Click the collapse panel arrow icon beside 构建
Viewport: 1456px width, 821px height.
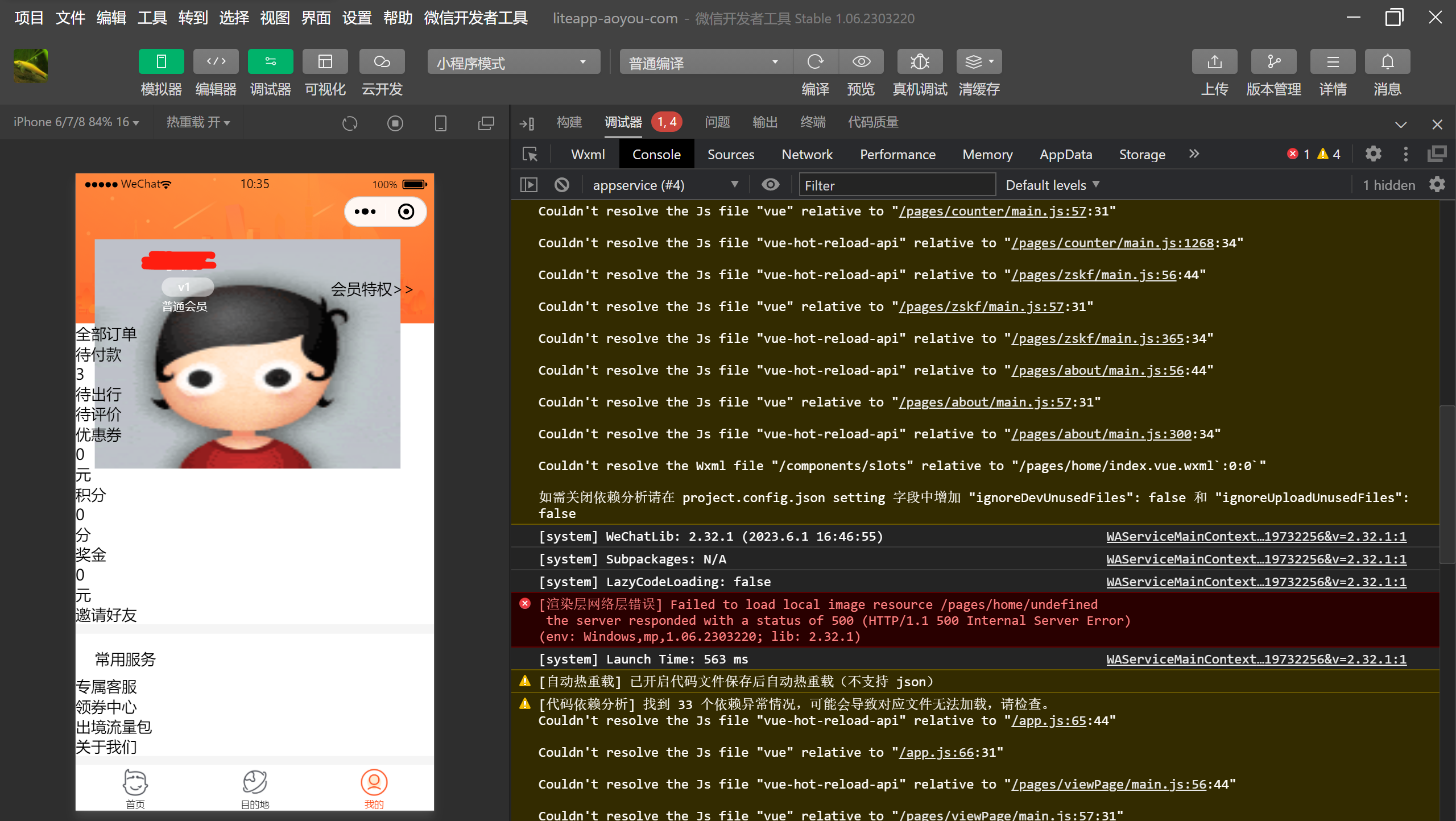point(527,123)
